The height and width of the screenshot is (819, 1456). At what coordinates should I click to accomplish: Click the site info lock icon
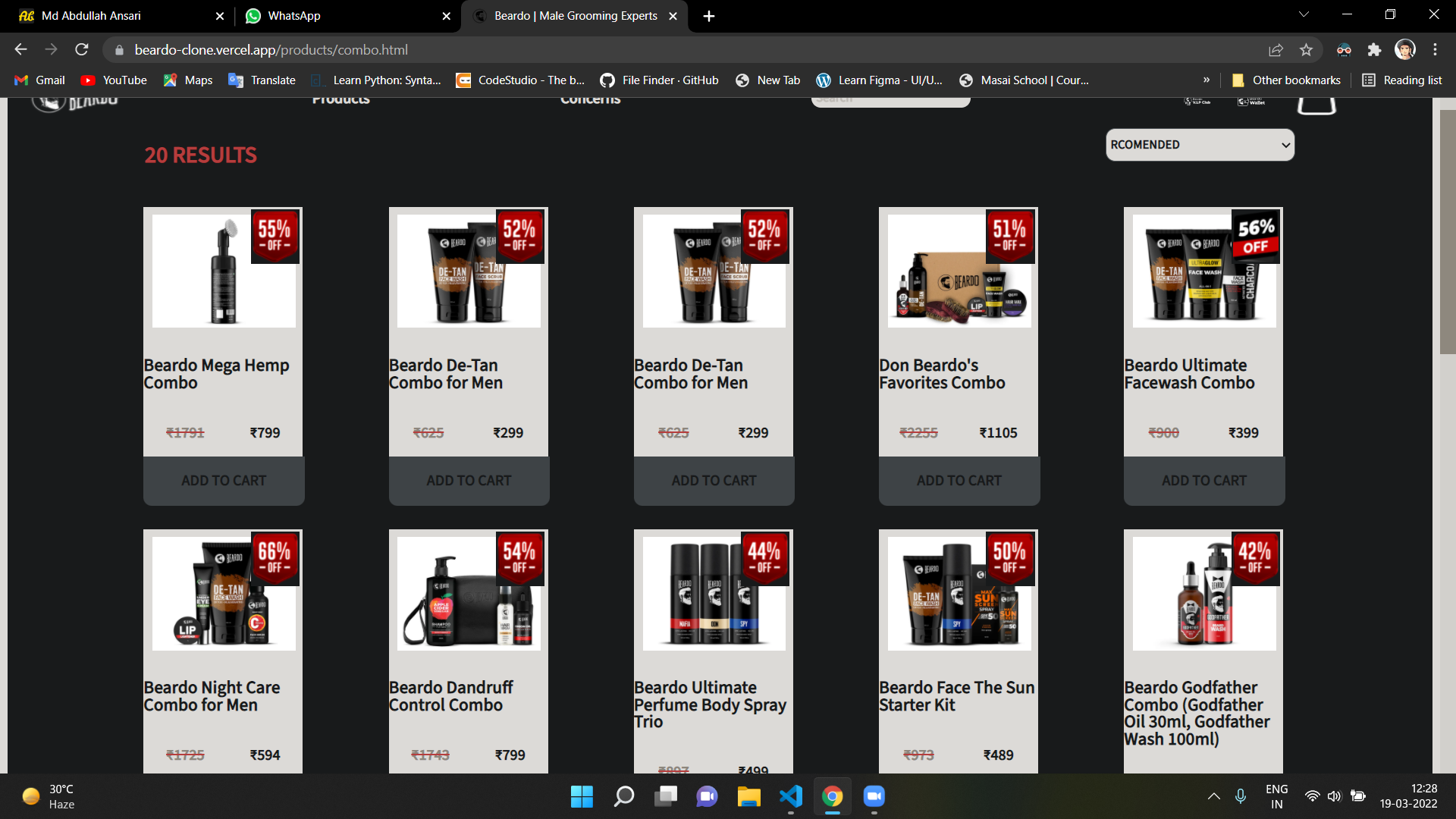coord(119,50)
